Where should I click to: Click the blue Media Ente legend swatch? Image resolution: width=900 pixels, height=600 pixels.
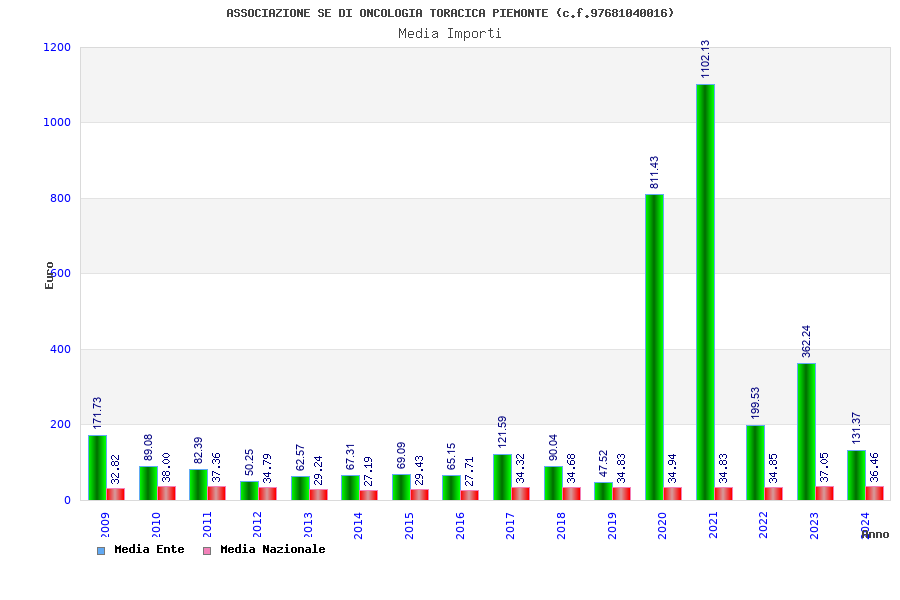click(x=101, y=551)
